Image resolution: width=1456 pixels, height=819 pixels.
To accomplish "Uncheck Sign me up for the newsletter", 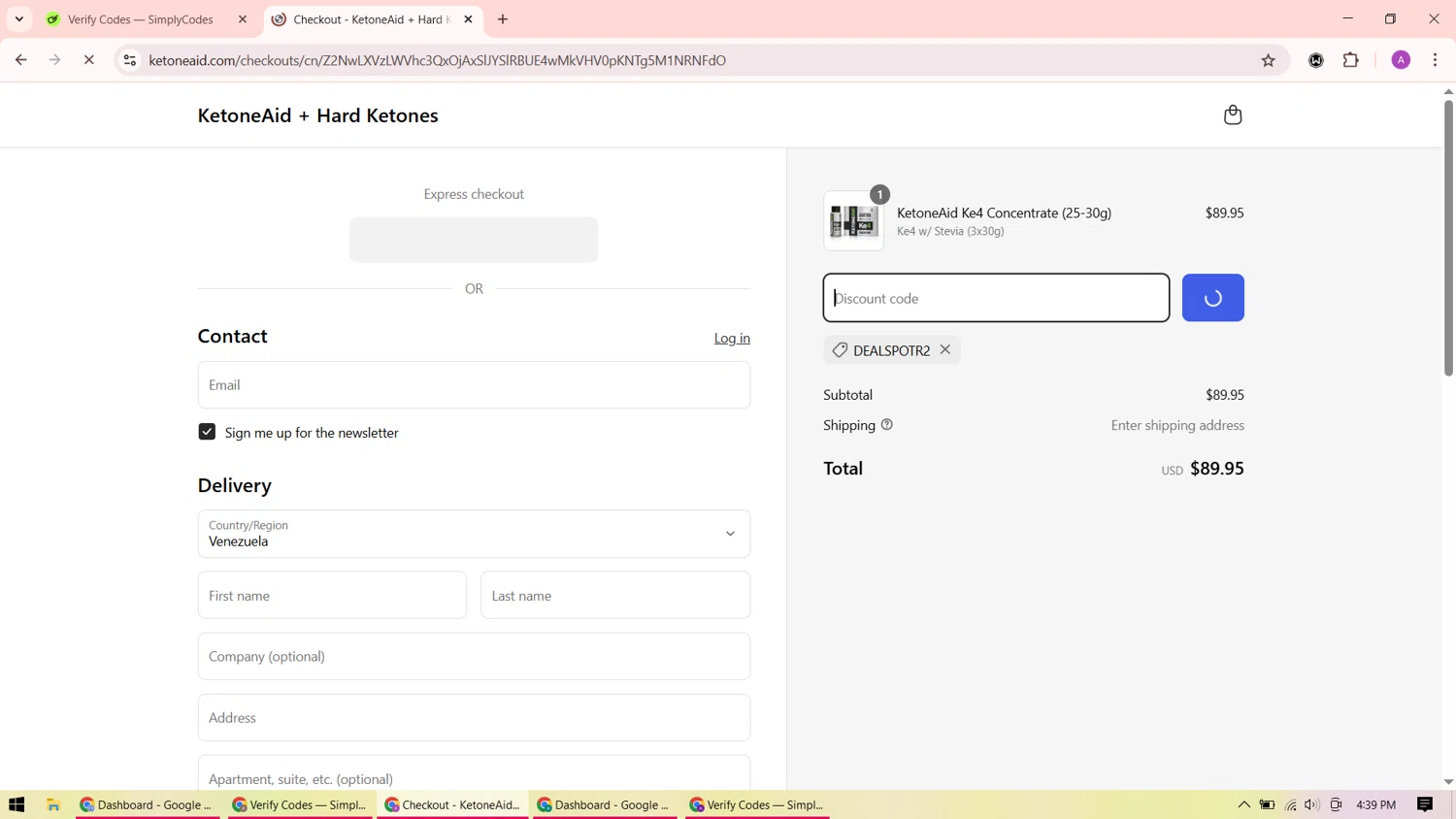I will pos(207,432).
